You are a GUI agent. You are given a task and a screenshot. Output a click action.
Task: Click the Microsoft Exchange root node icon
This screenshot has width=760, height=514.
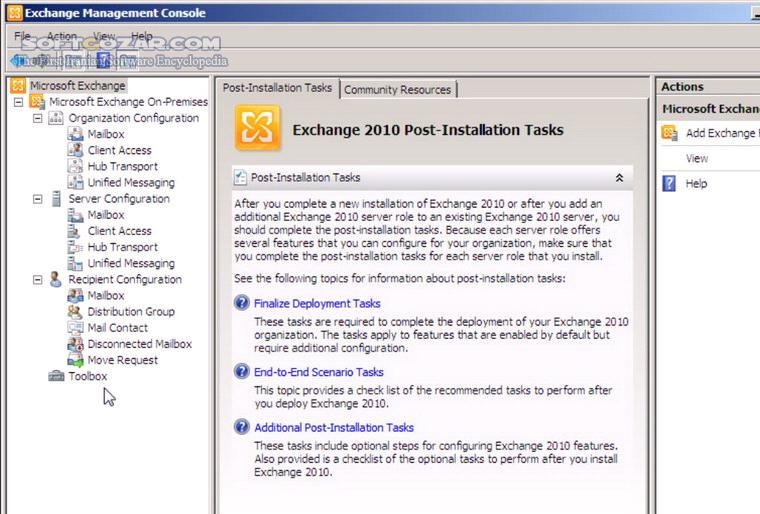(x=18, y=86)
